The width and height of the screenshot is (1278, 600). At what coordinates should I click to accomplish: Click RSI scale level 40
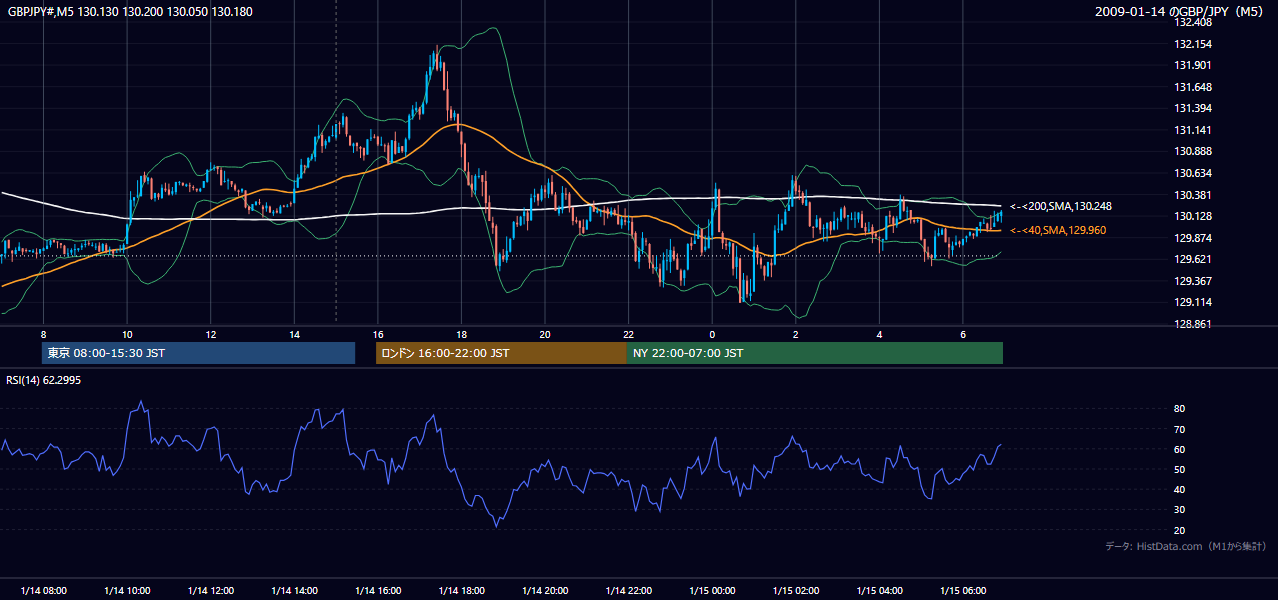tap(1180, 489)
